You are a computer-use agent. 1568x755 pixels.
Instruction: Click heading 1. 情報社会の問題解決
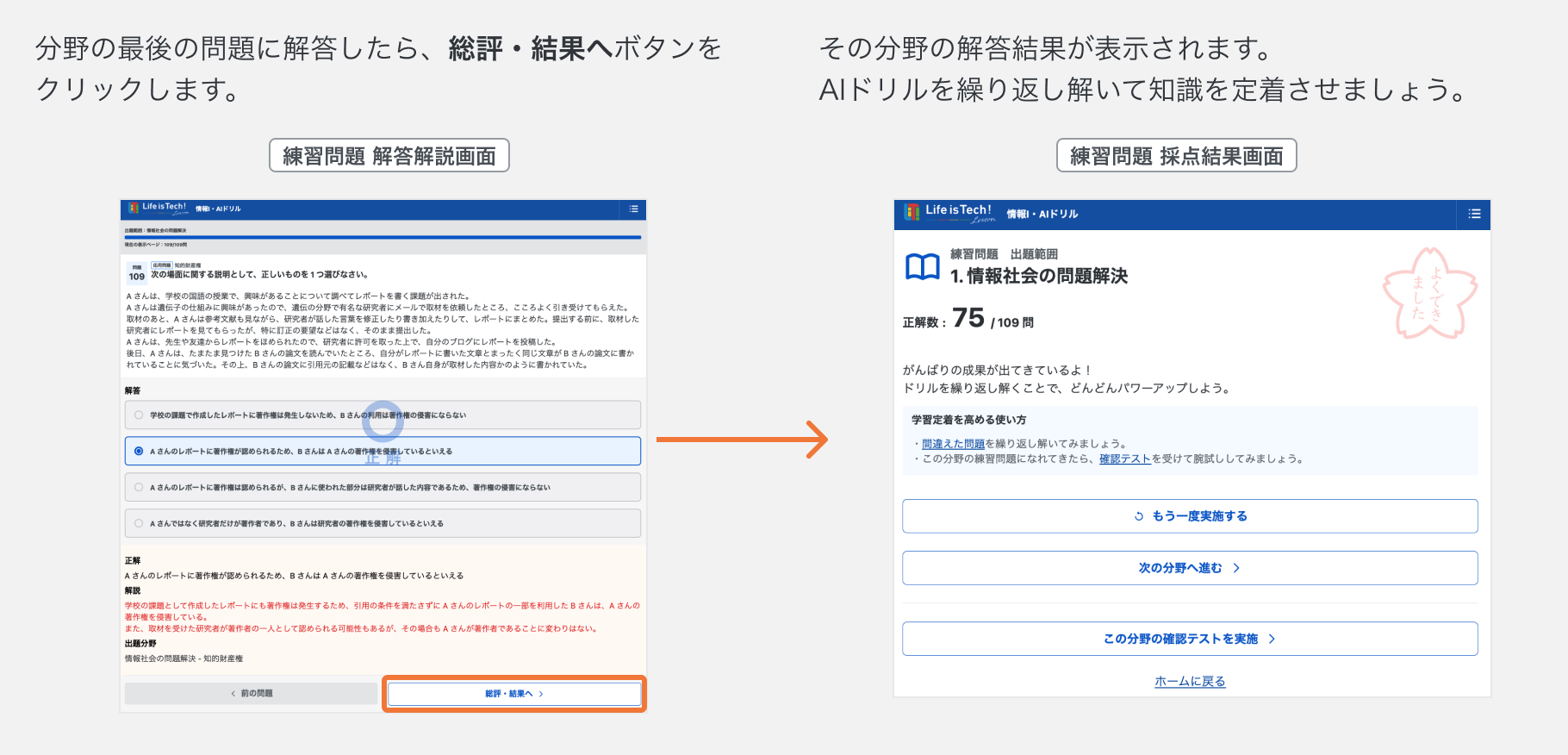click(x=1039, y=276)
